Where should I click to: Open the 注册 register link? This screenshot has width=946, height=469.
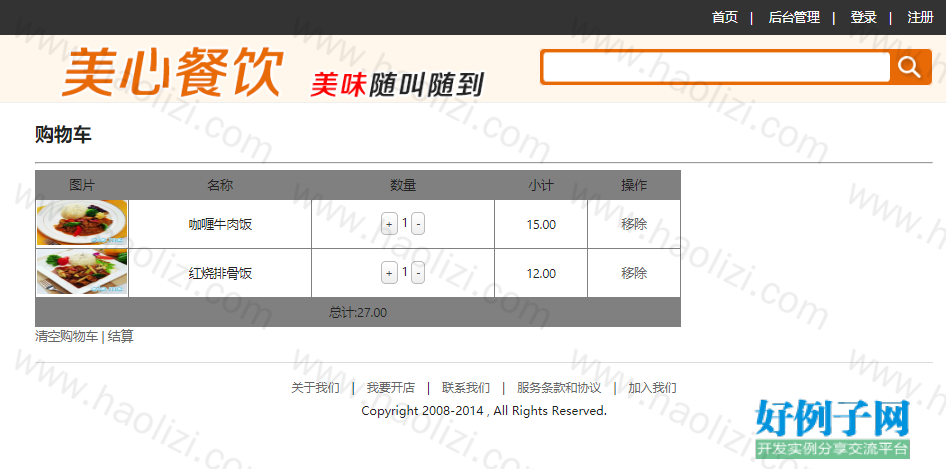click(x=920, y=18)
